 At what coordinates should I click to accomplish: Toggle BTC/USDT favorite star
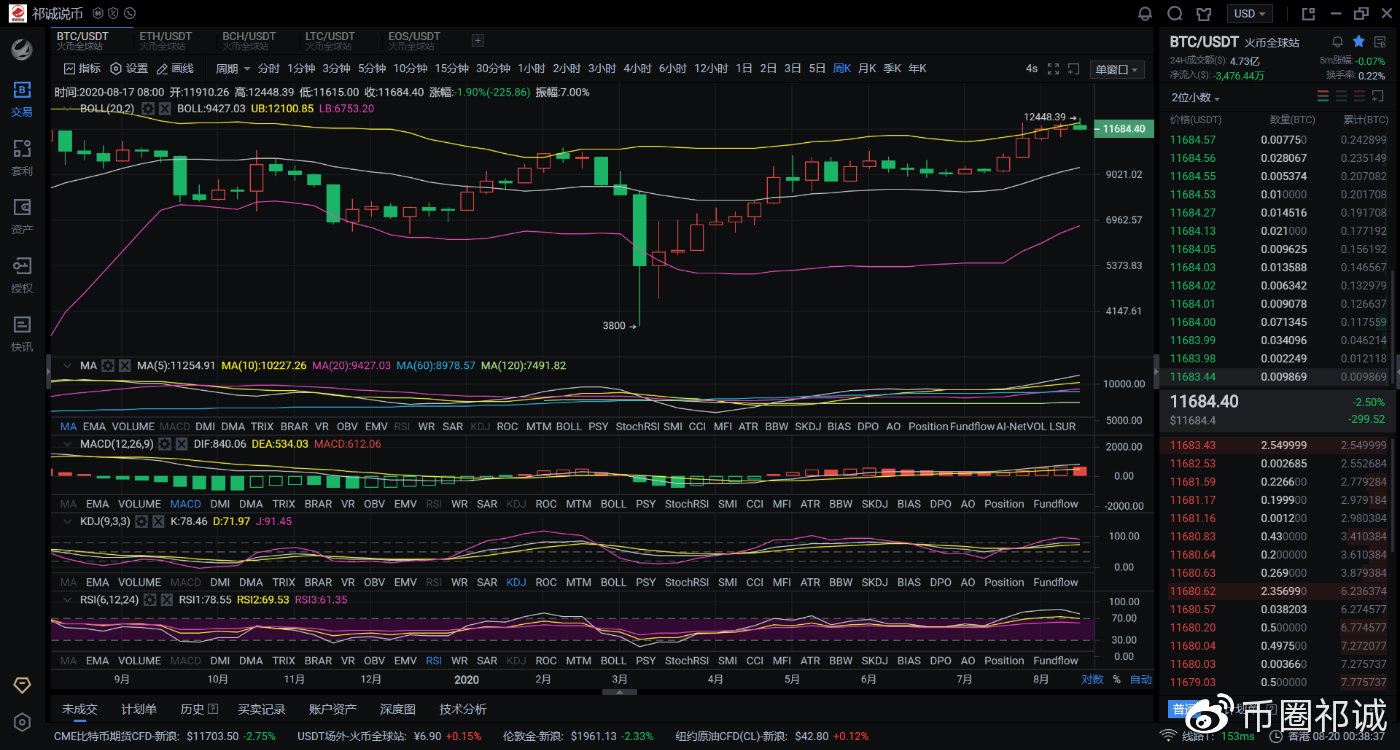[x=1359, y=42]
